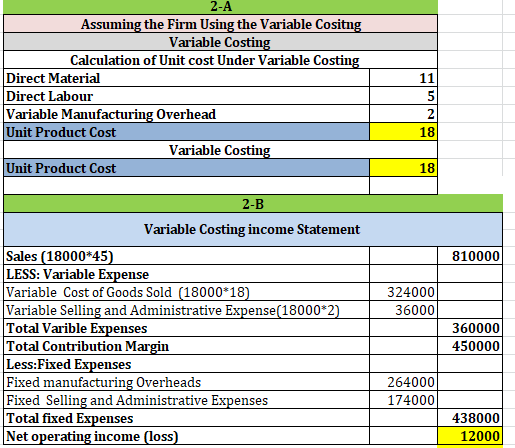Select the Direct Material label cell
Image resolution: width=515 pixels, height=448 pixels.
pos(186,78)
